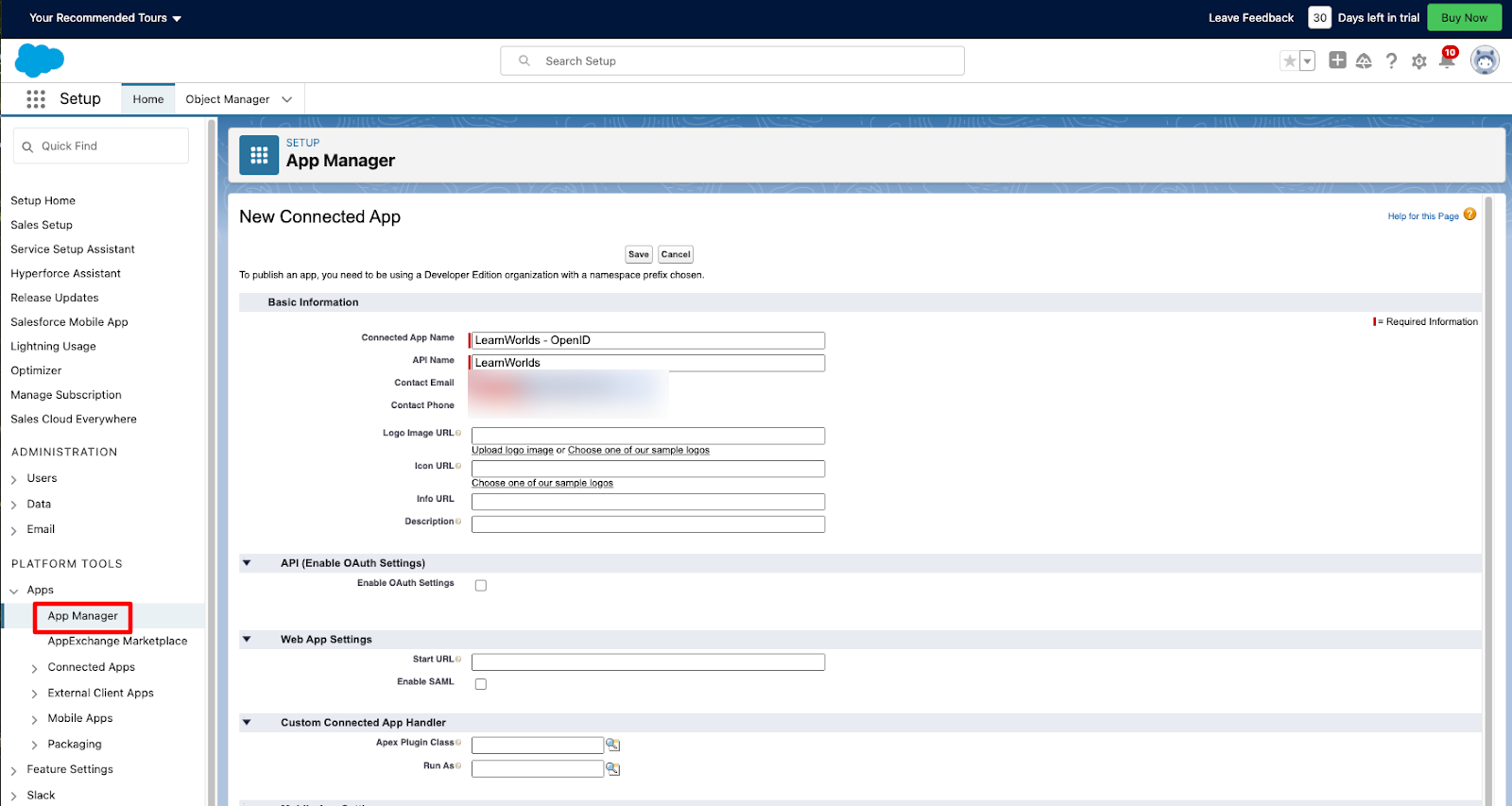Open the user profile avatar
The height and width of the screenshot is (806, 1512).
[1485, 60]
